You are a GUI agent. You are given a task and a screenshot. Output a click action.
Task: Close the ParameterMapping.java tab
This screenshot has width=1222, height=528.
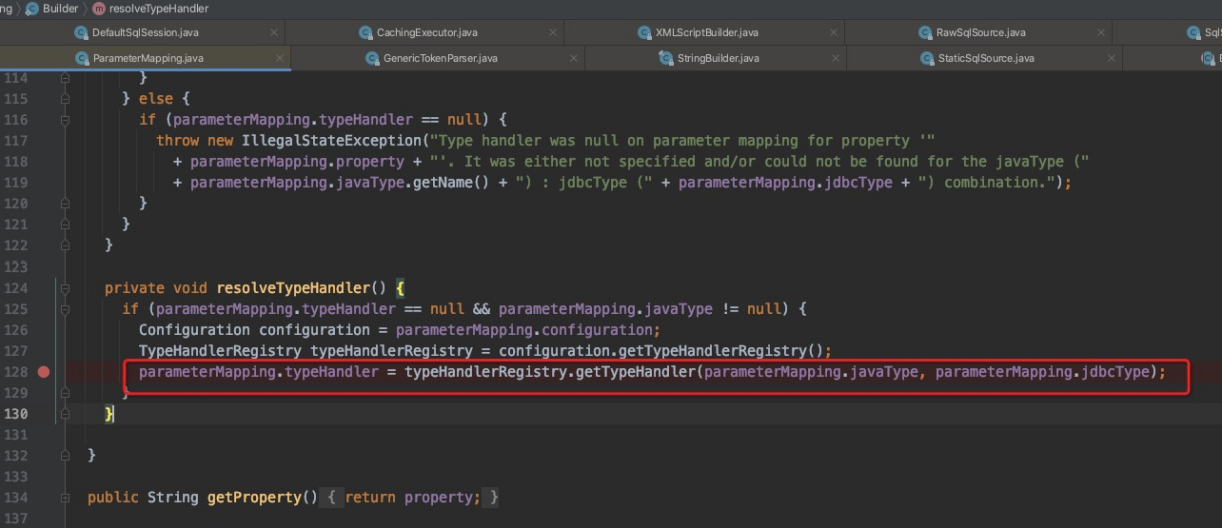tap(280, 58)
